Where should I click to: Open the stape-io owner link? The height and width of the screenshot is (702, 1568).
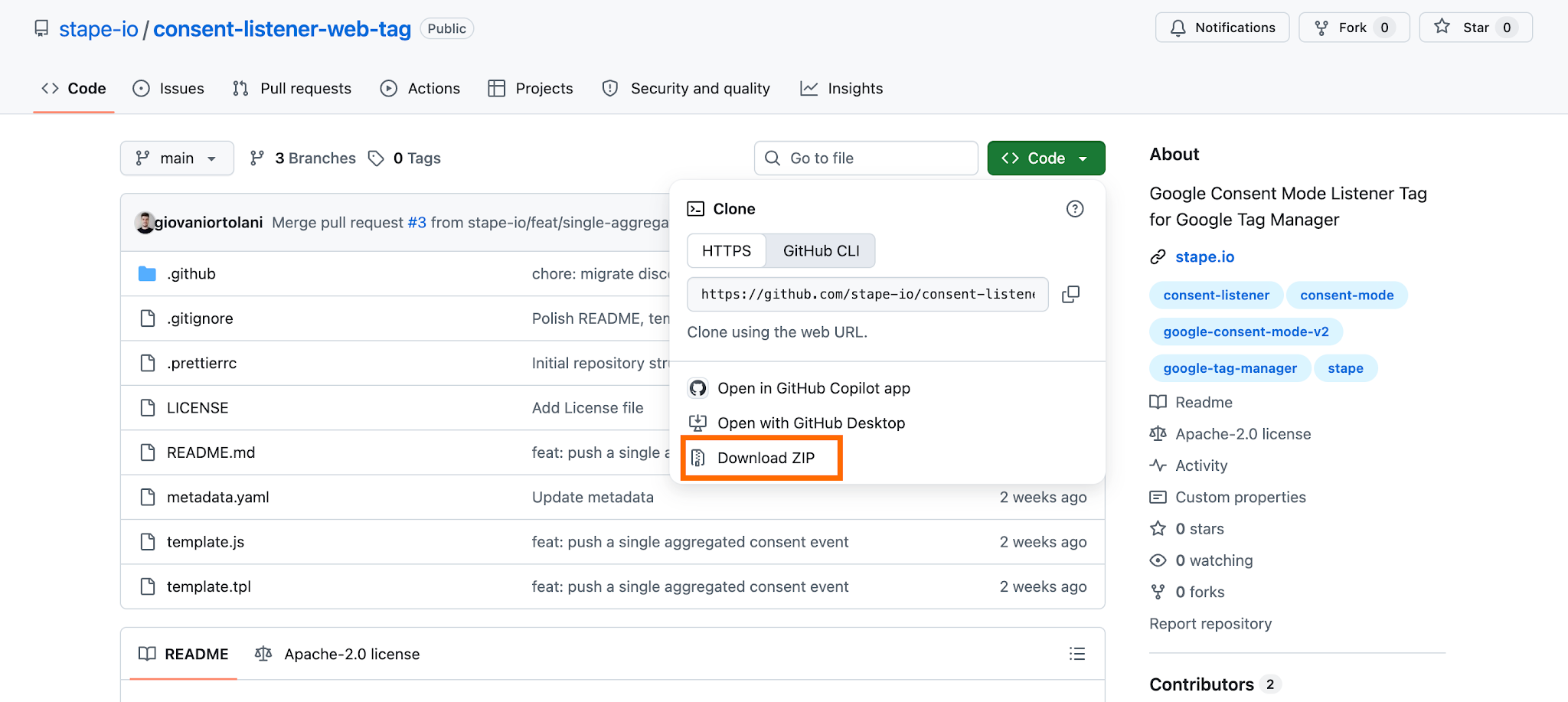click(x=99, y=29)
